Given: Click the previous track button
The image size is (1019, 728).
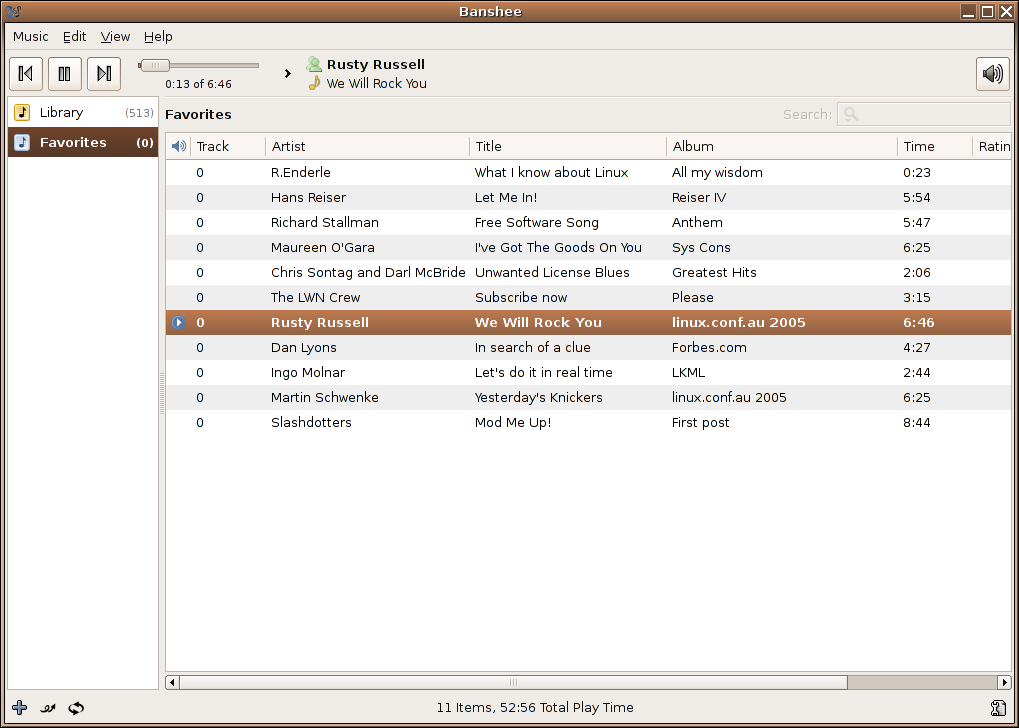Looking at the screenshot, I should point(26,74).
